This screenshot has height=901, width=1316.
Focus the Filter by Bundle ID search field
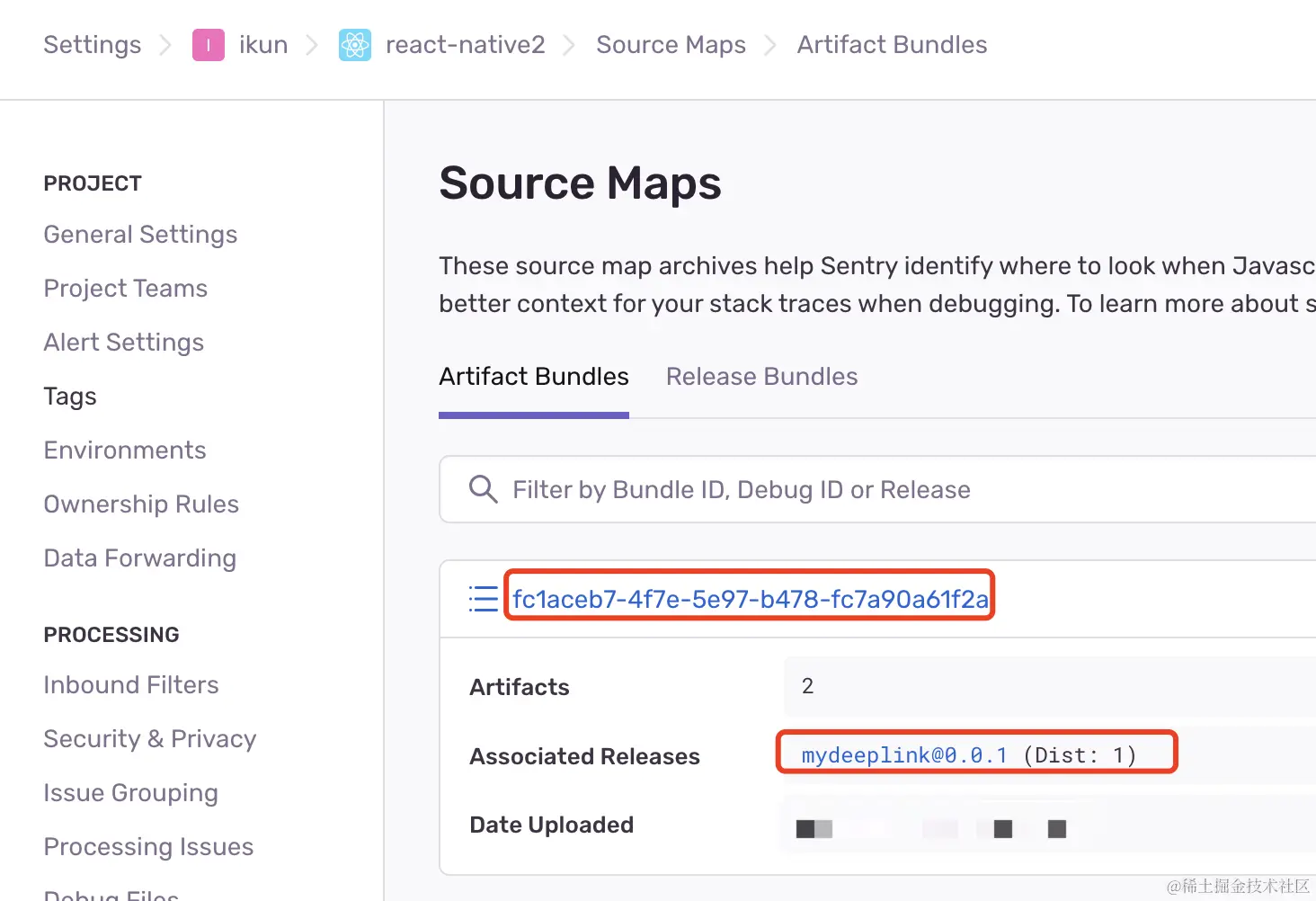point(877,489)
